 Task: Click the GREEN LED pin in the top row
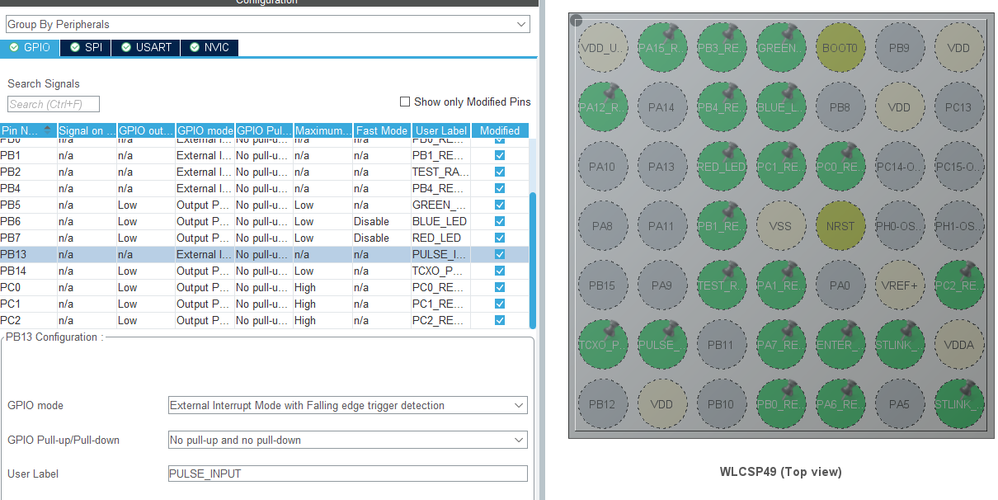780,48
